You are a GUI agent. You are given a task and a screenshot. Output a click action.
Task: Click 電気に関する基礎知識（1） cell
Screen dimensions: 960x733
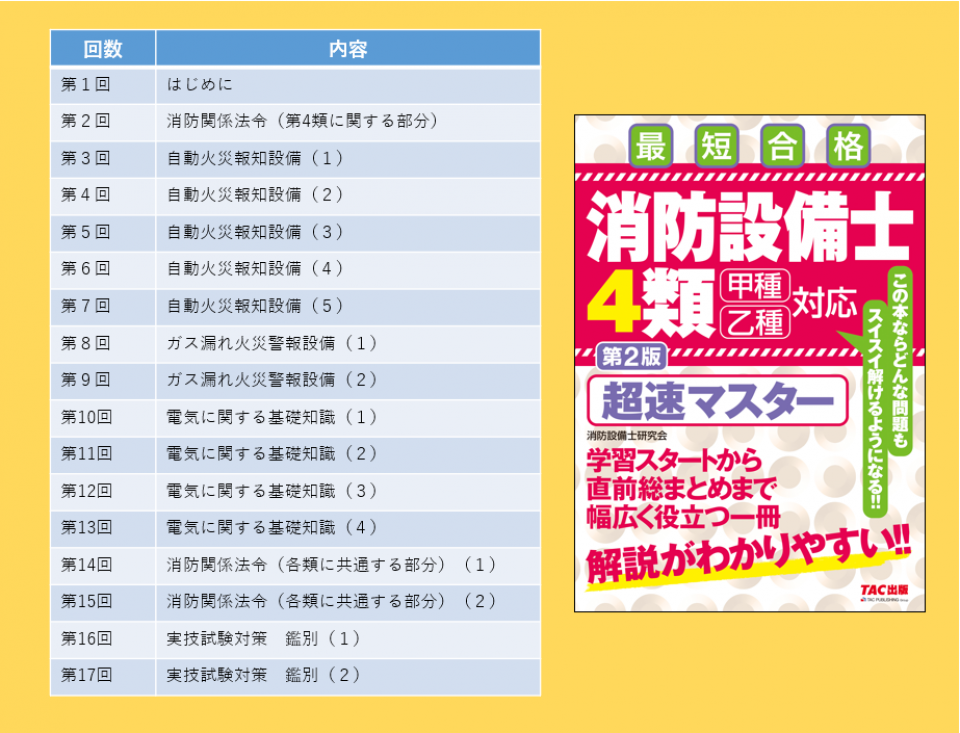click(273, 417)
